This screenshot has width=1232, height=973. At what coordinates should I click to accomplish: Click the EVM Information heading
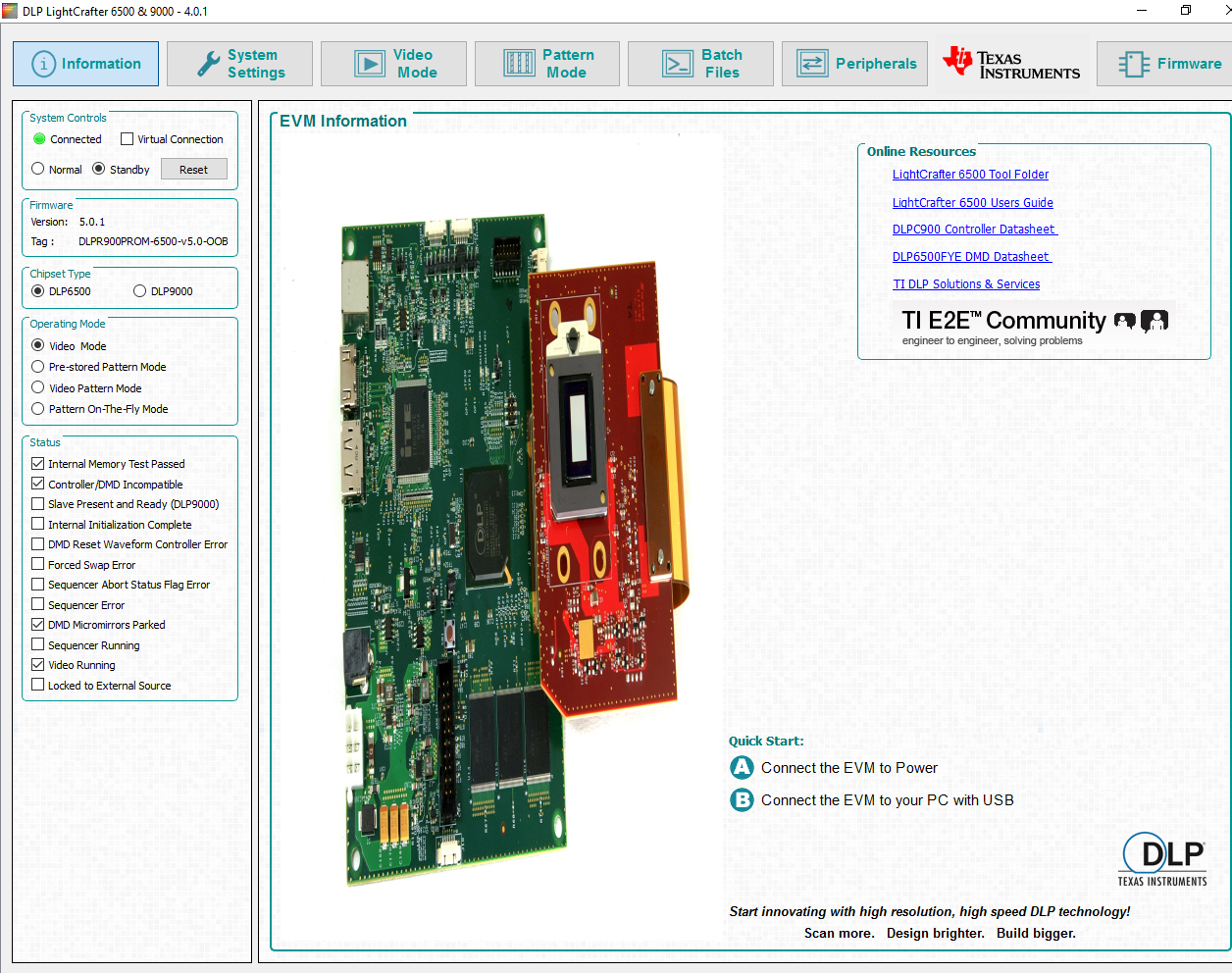coord(343,121)
